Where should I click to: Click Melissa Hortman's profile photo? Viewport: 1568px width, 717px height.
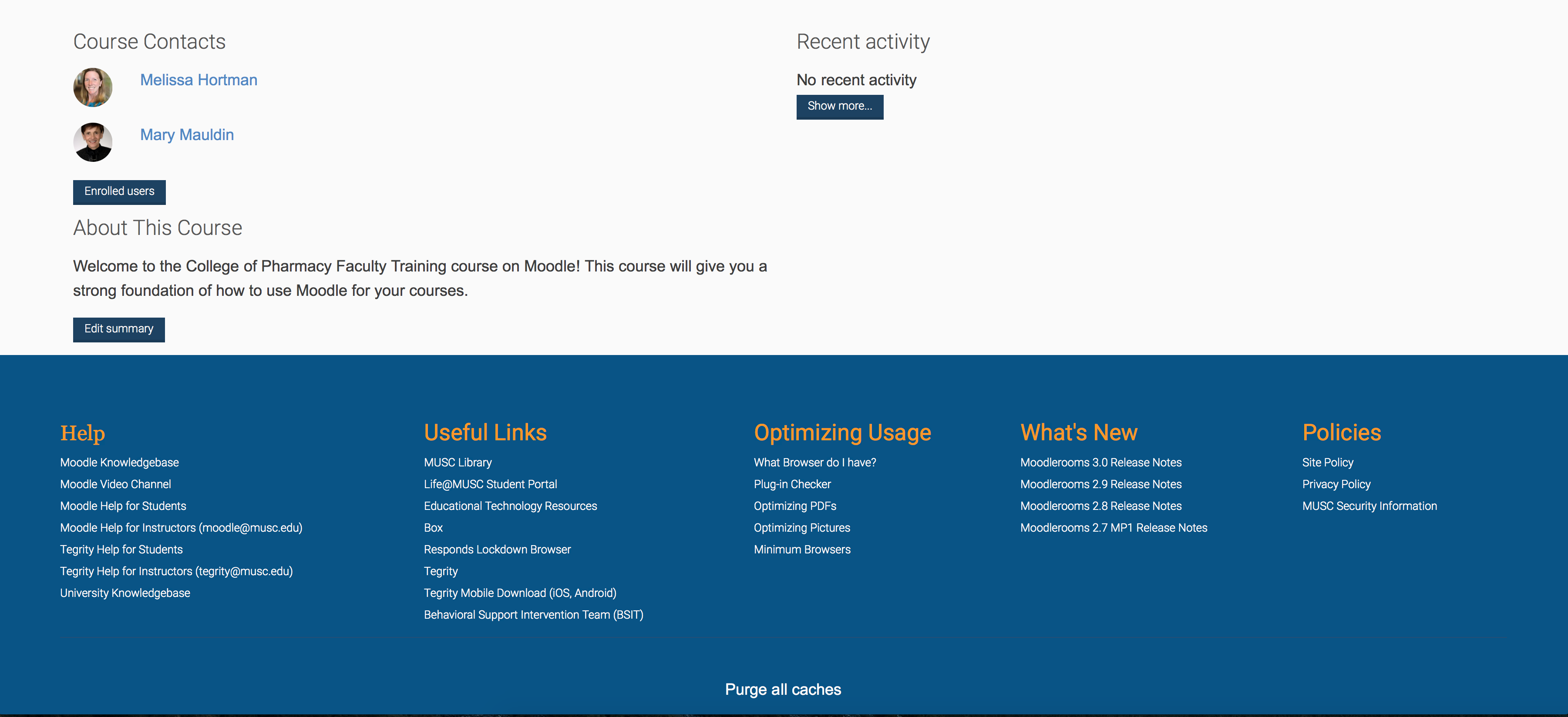point(93,87)
